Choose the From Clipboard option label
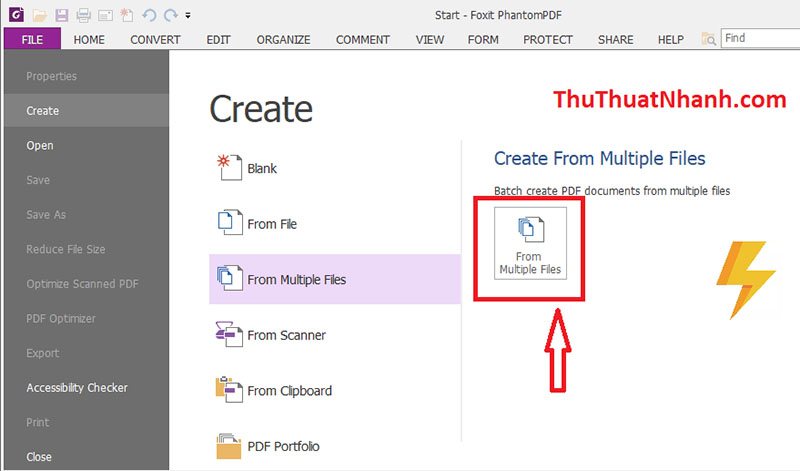The width and height of the screenshot is (800, 471). pyautogui.click(x=289, y=391)
